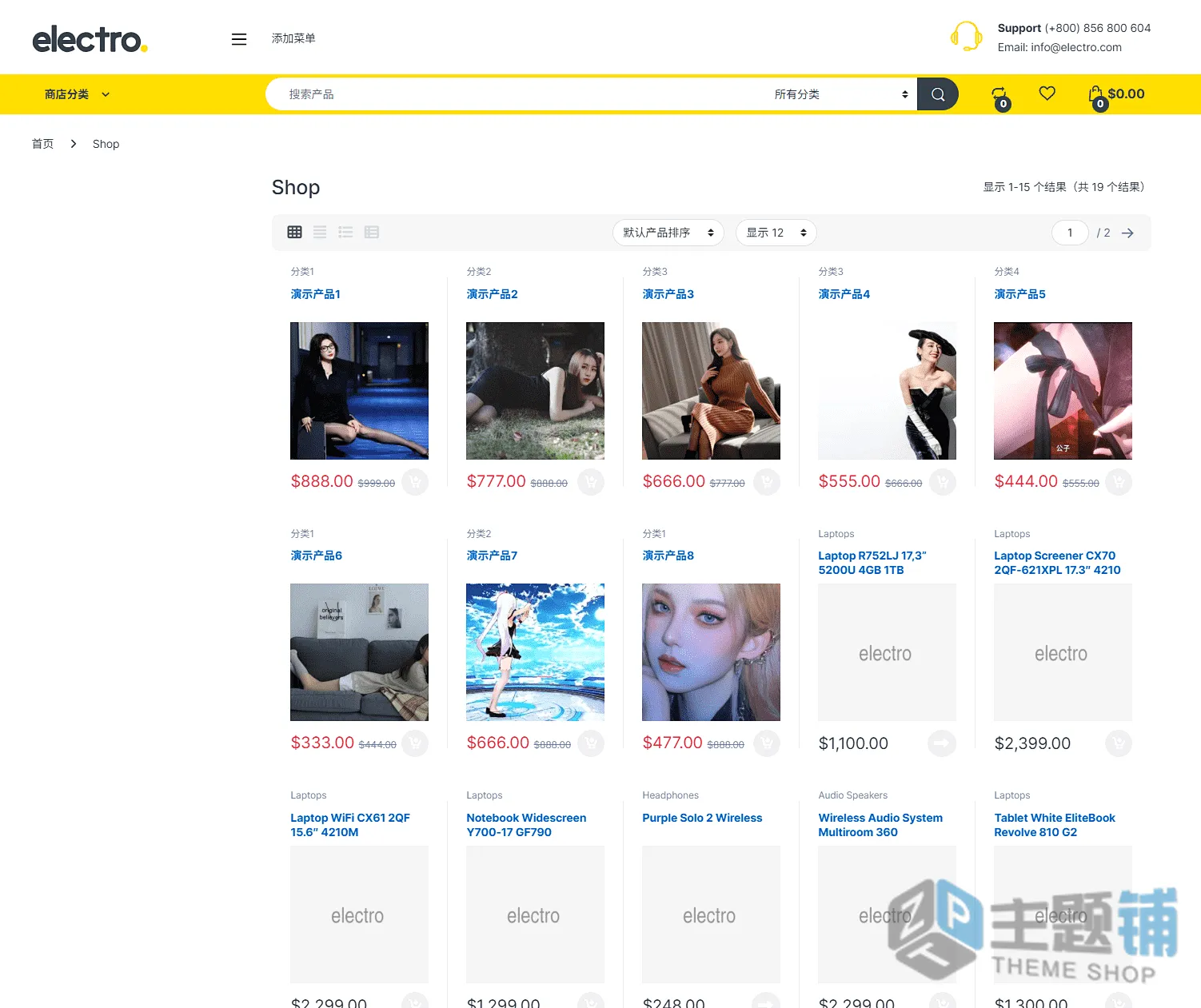Expand the 商店分类 categories dropdown
Screen dimensions: 1201x1008
[77, 94]
